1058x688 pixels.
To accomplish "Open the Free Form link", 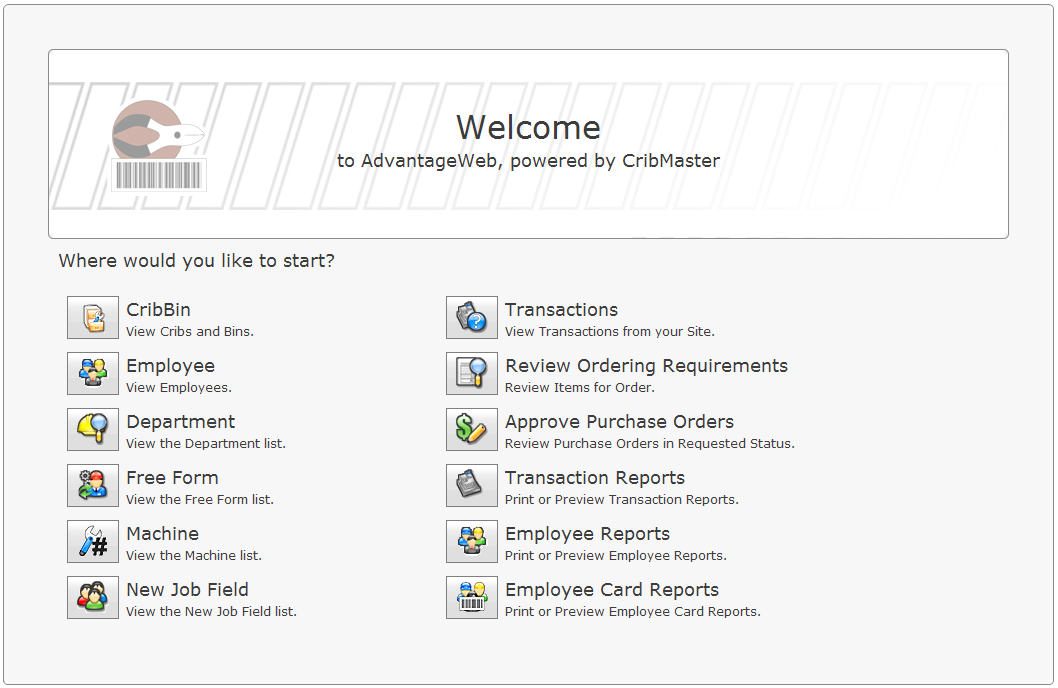I will coord(172,478).
